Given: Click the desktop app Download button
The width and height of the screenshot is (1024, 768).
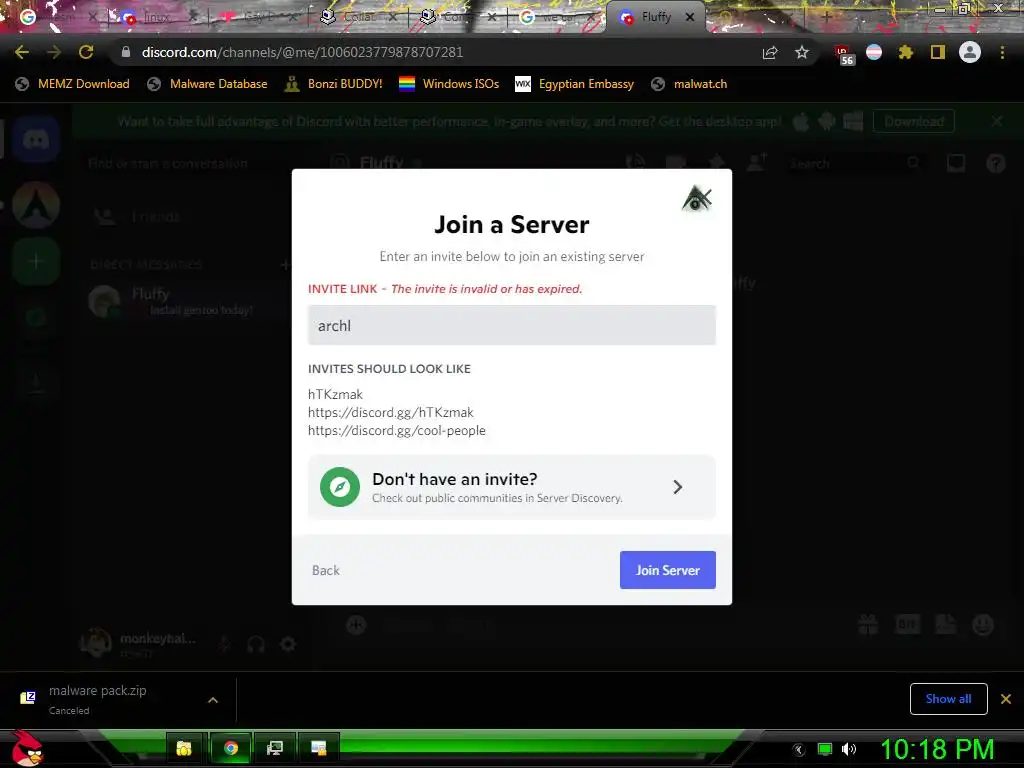Looking at the screenshot, I should (914, 121).
